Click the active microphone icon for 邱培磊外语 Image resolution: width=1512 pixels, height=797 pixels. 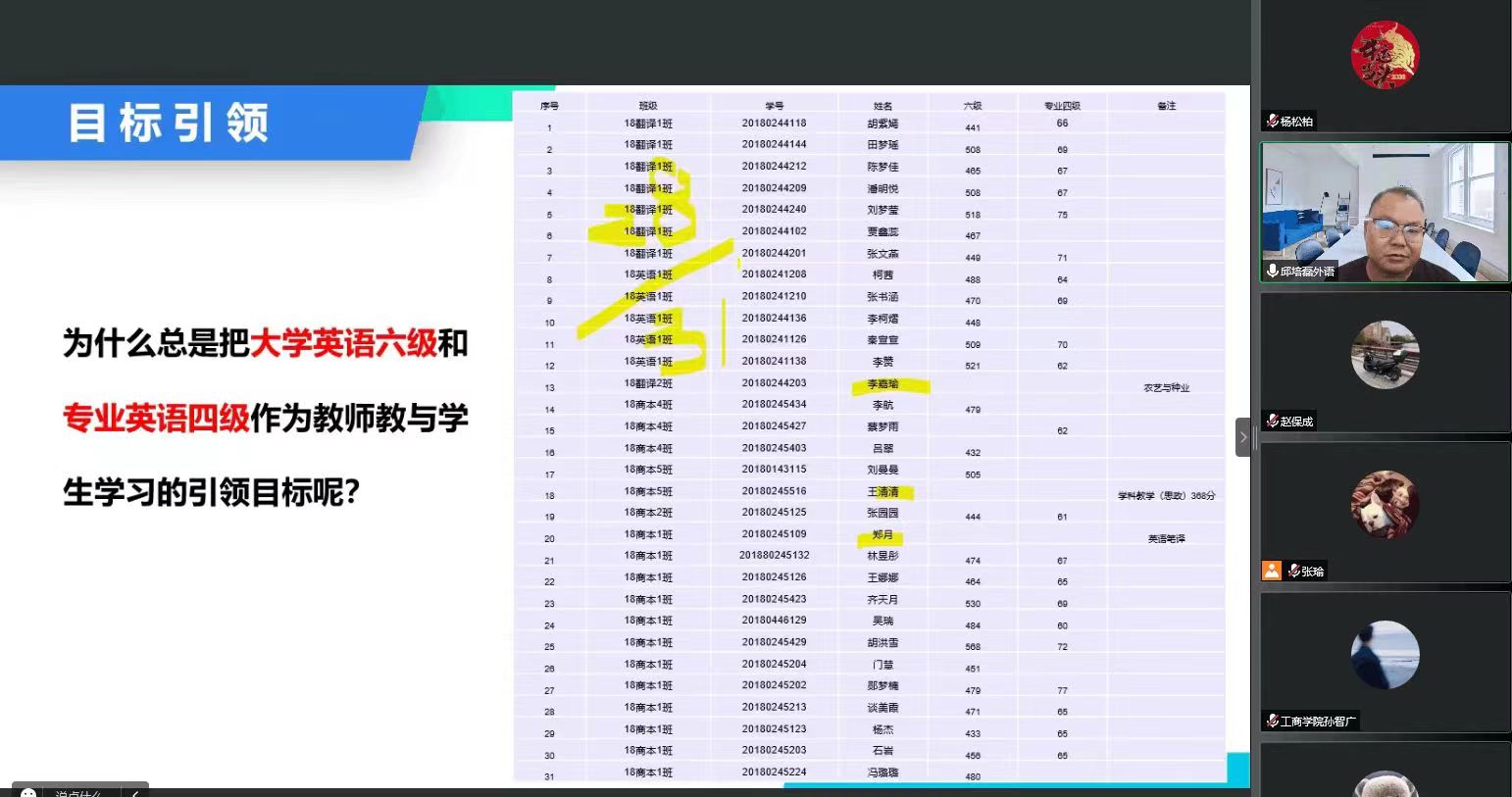click(x=1272, y=271)
